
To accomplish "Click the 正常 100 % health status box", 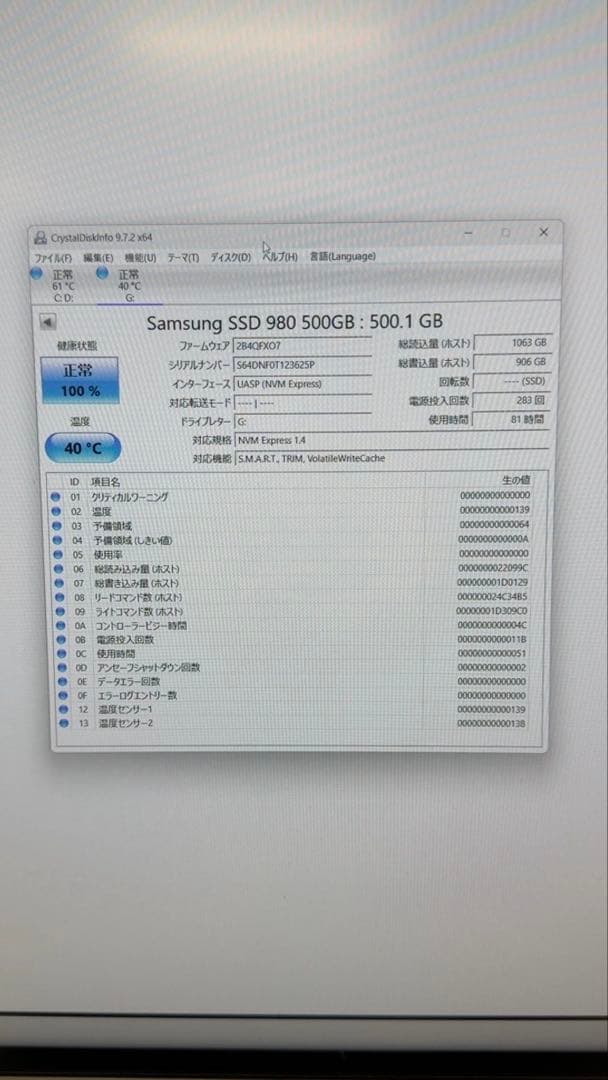I will 80,380.
